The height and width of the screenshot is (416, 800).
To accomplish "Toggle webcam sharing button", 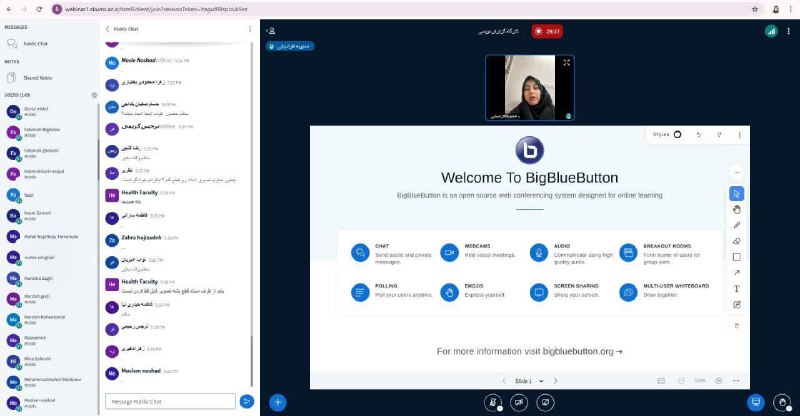I will [519, 402].
